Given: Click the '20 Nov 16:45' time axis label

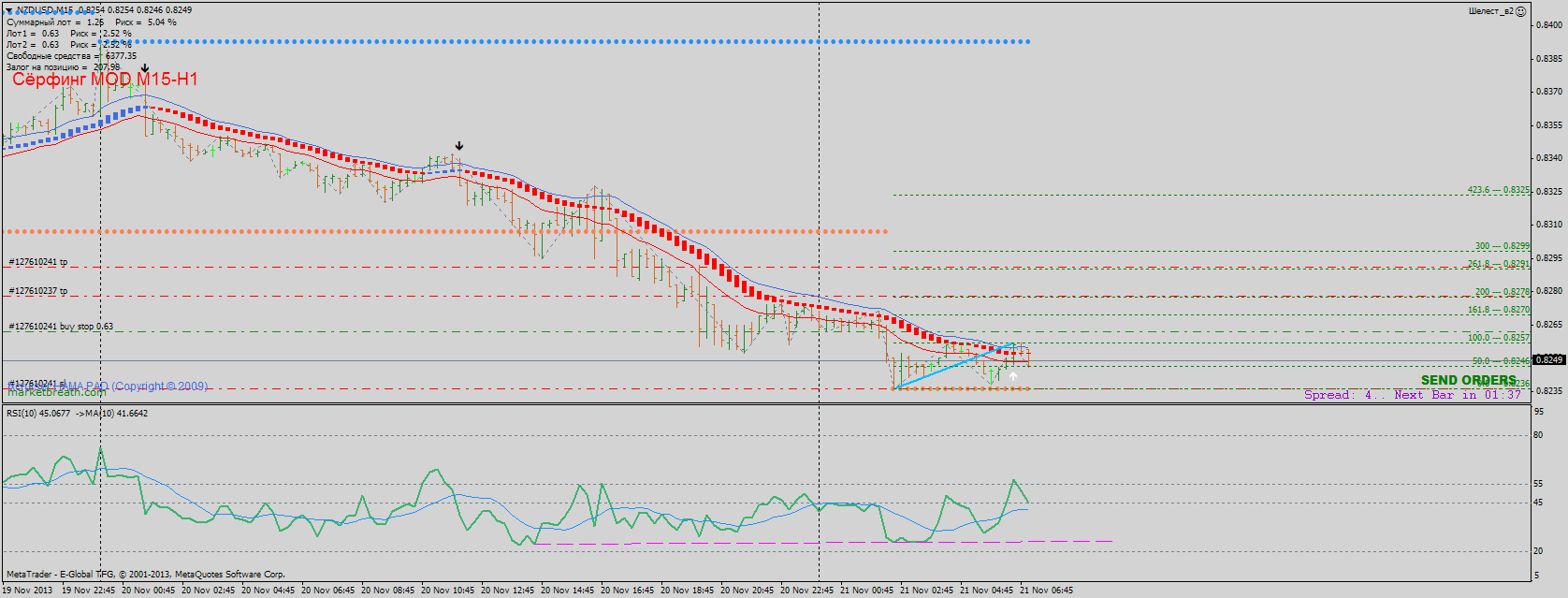Looking at the screenshot, I should tap(627, 591).
